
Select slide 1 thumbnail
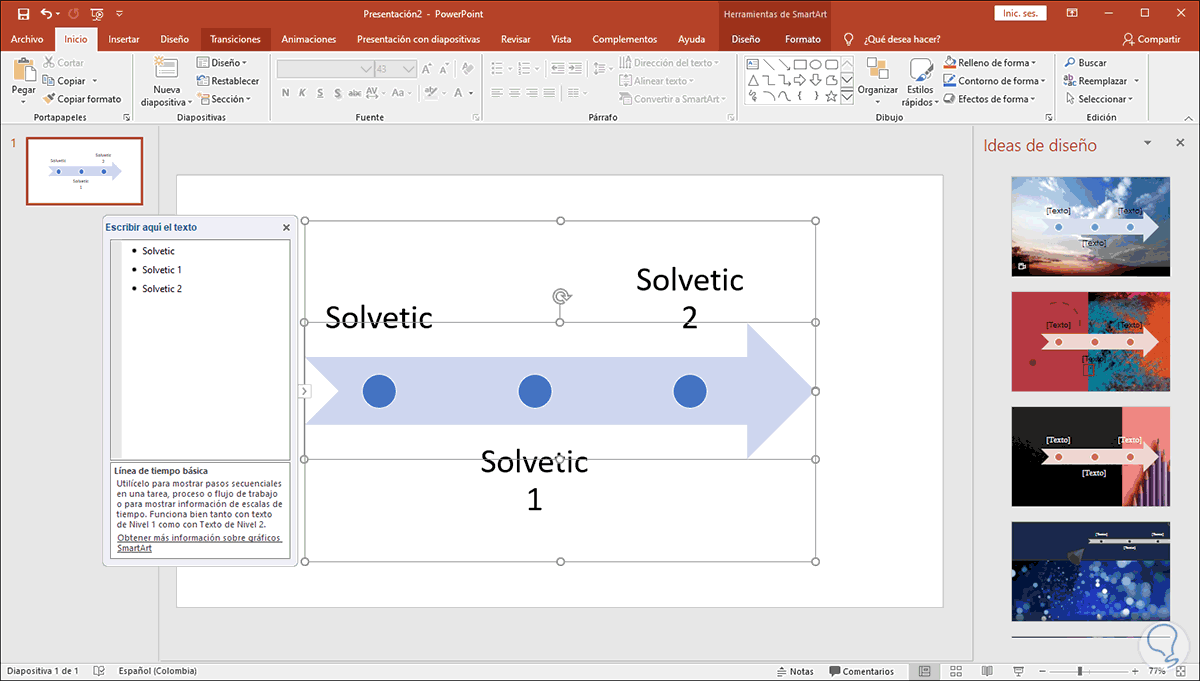[84, 171]
